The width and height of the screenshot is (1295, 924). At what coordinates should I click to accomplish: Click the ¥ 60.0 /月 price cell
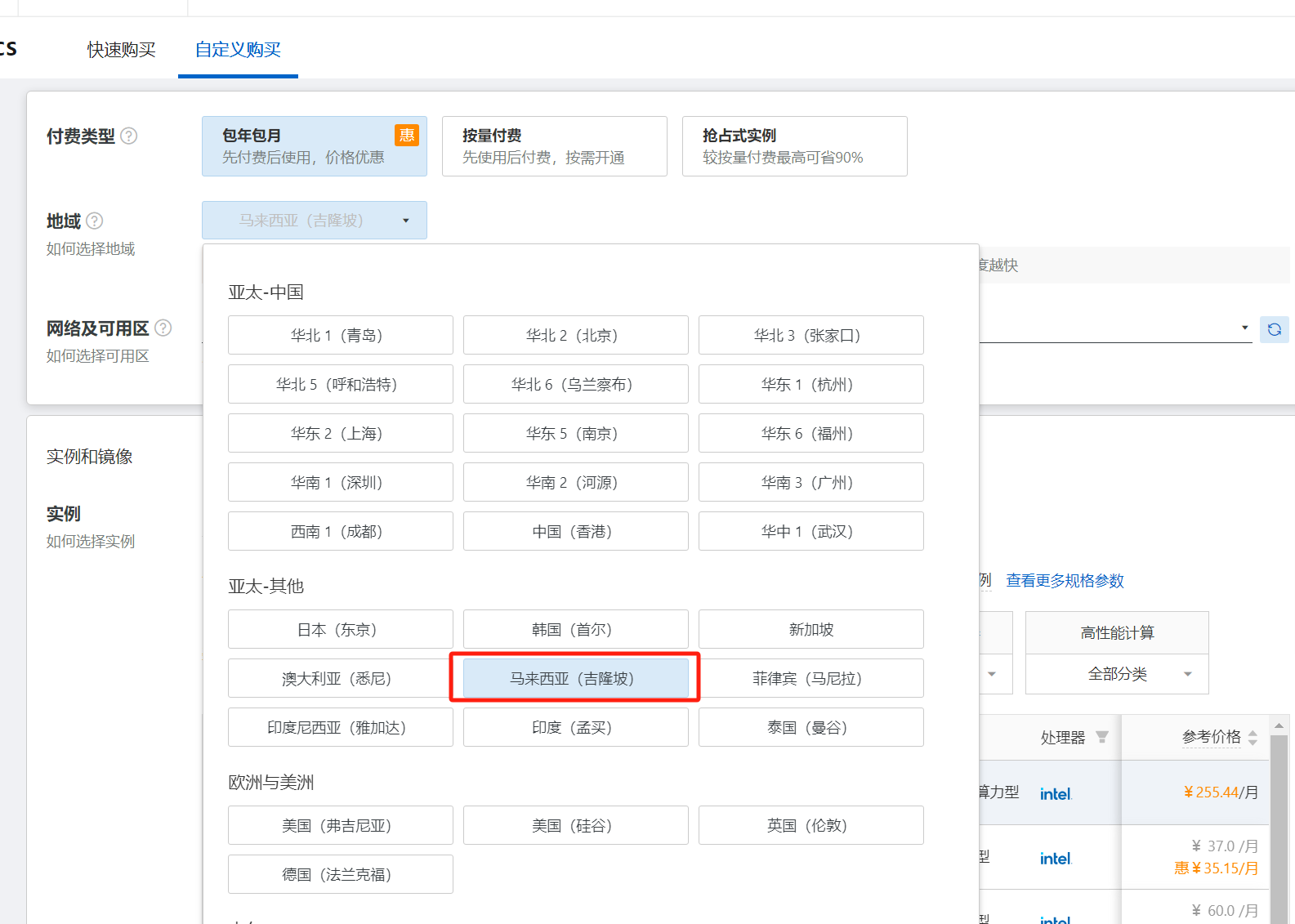pyautogui.click(x=1225, y=910)
